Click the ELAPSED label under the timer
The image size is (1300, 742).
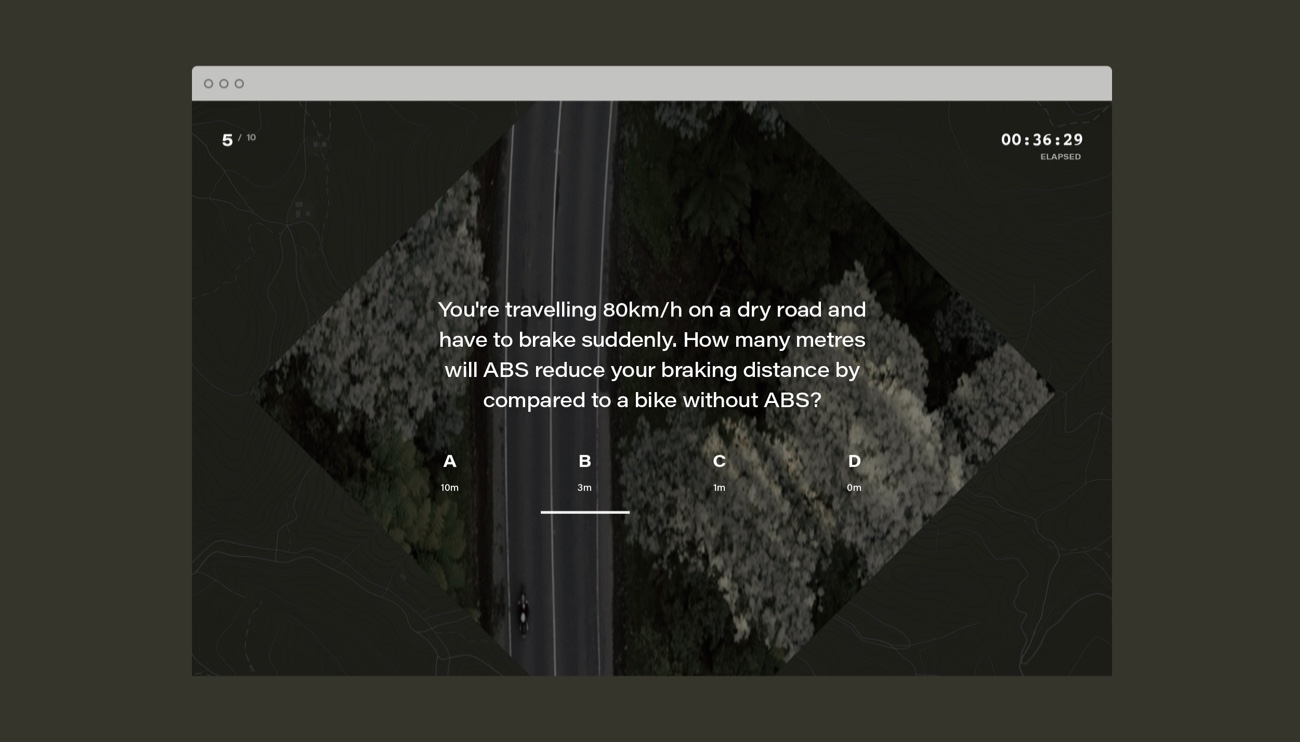1060,157
